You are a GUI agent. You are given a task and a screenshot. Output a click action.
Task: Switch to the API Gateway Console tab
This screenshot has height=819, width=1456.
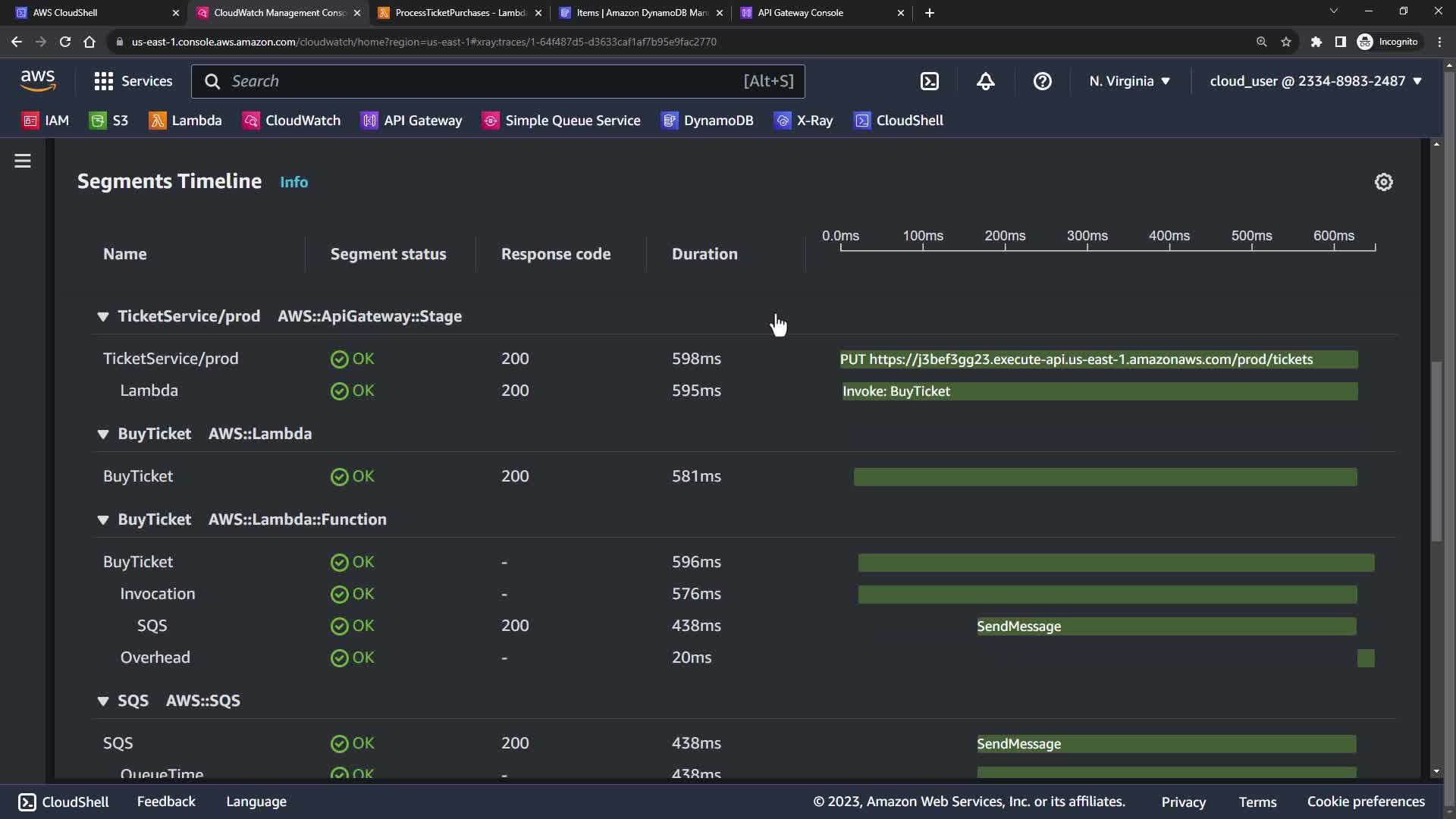pyautogui.click(x=800, y=13)
